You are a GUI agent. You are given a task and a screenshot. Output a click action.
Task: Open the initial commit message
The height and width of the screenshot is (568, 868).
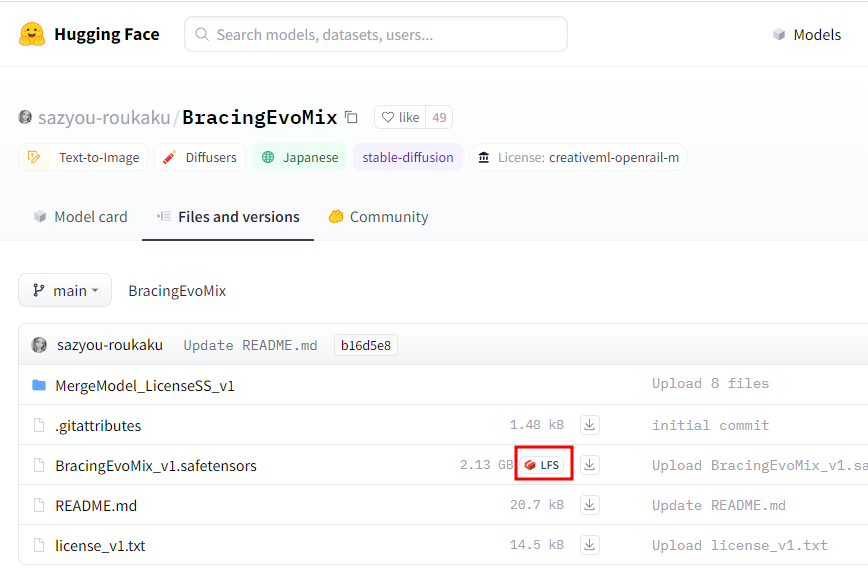710,425
